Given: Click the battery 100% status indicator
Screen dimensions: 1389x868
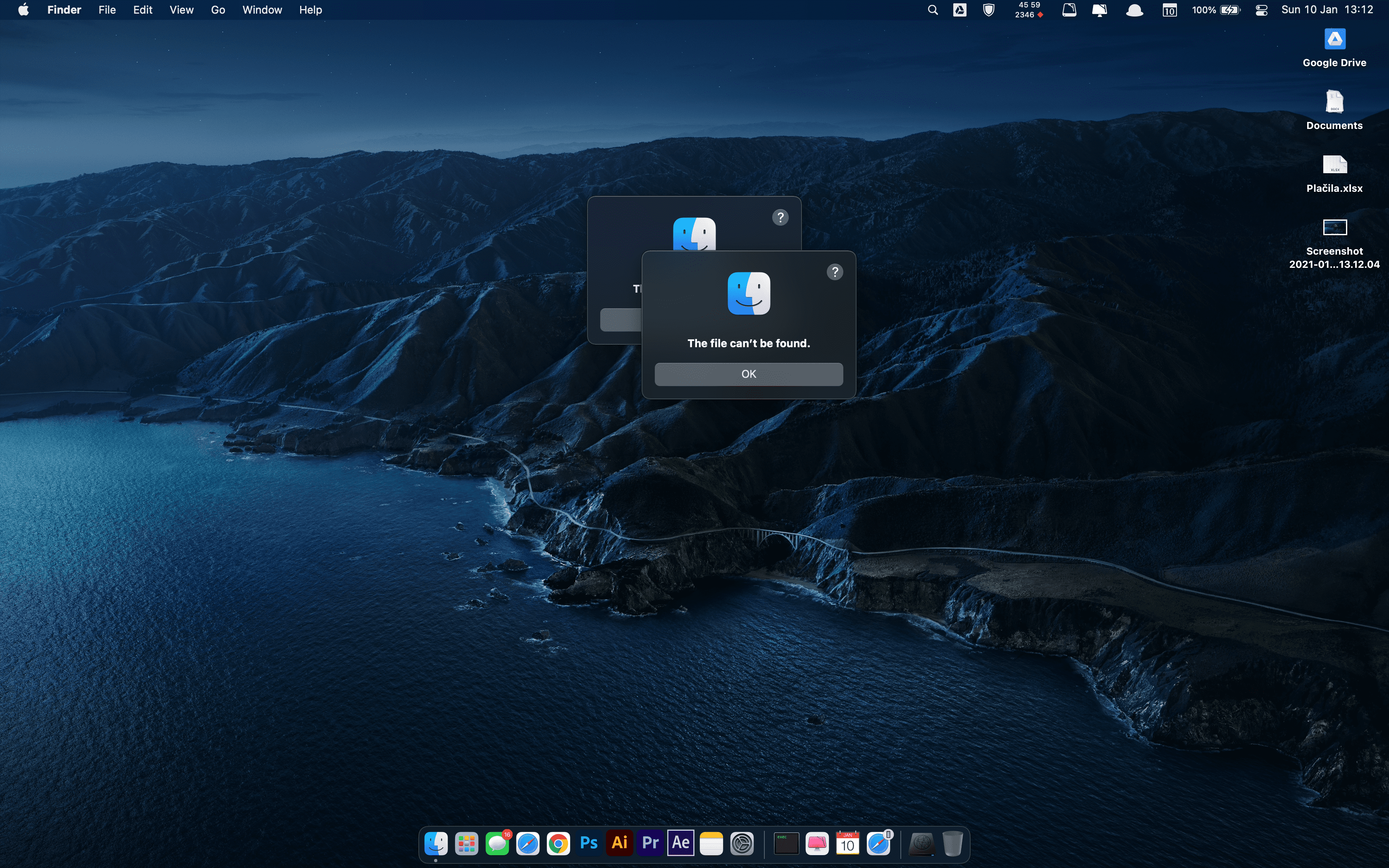Looking at the screenshot, I should point(1216,10).
